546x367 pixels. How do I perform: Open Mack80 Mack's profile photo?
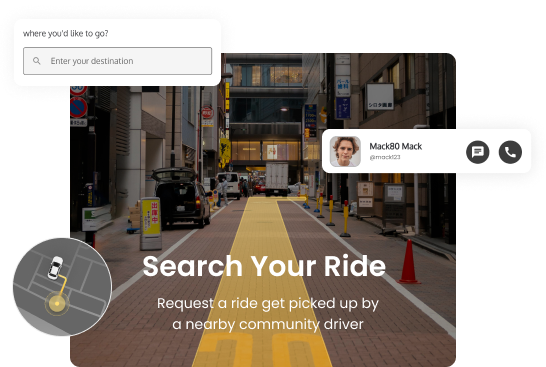coord(345,151)
